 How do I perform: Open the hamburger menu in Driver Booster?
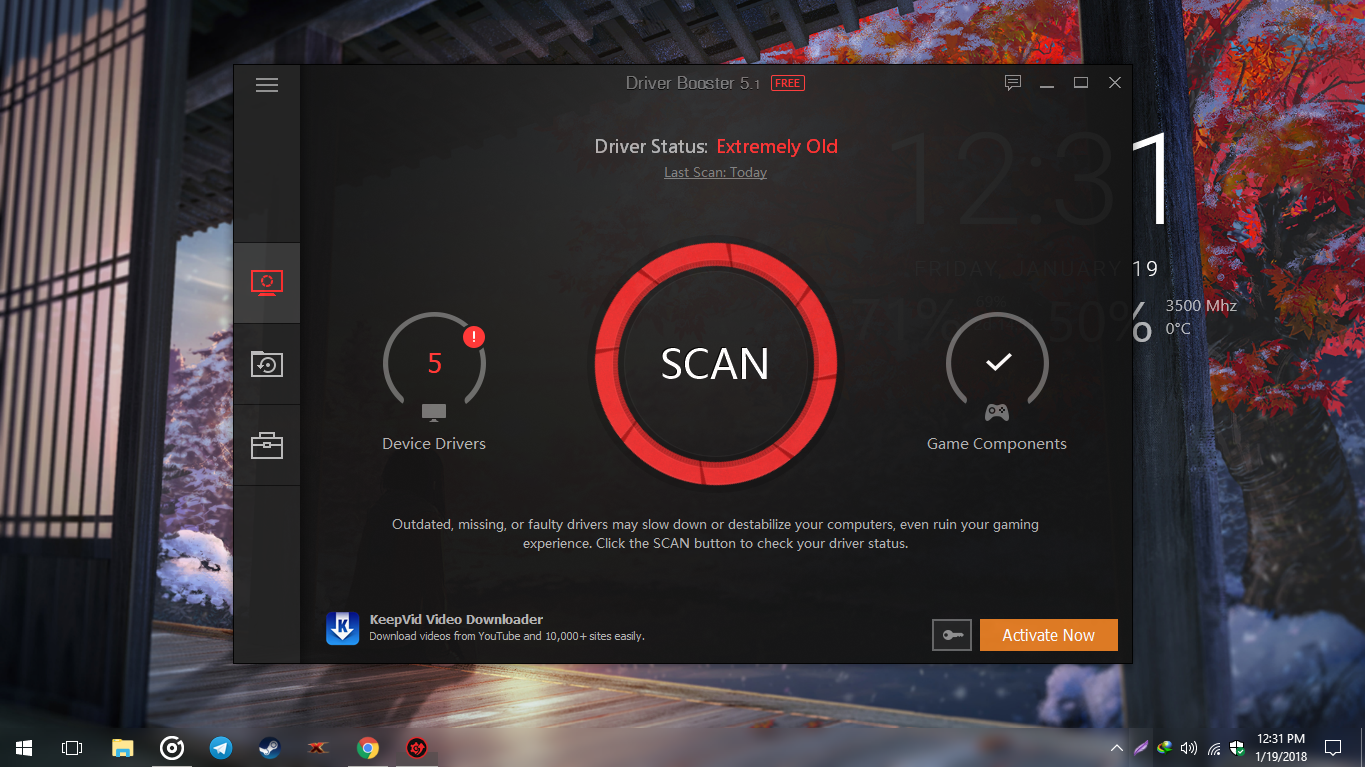point(267,85)
